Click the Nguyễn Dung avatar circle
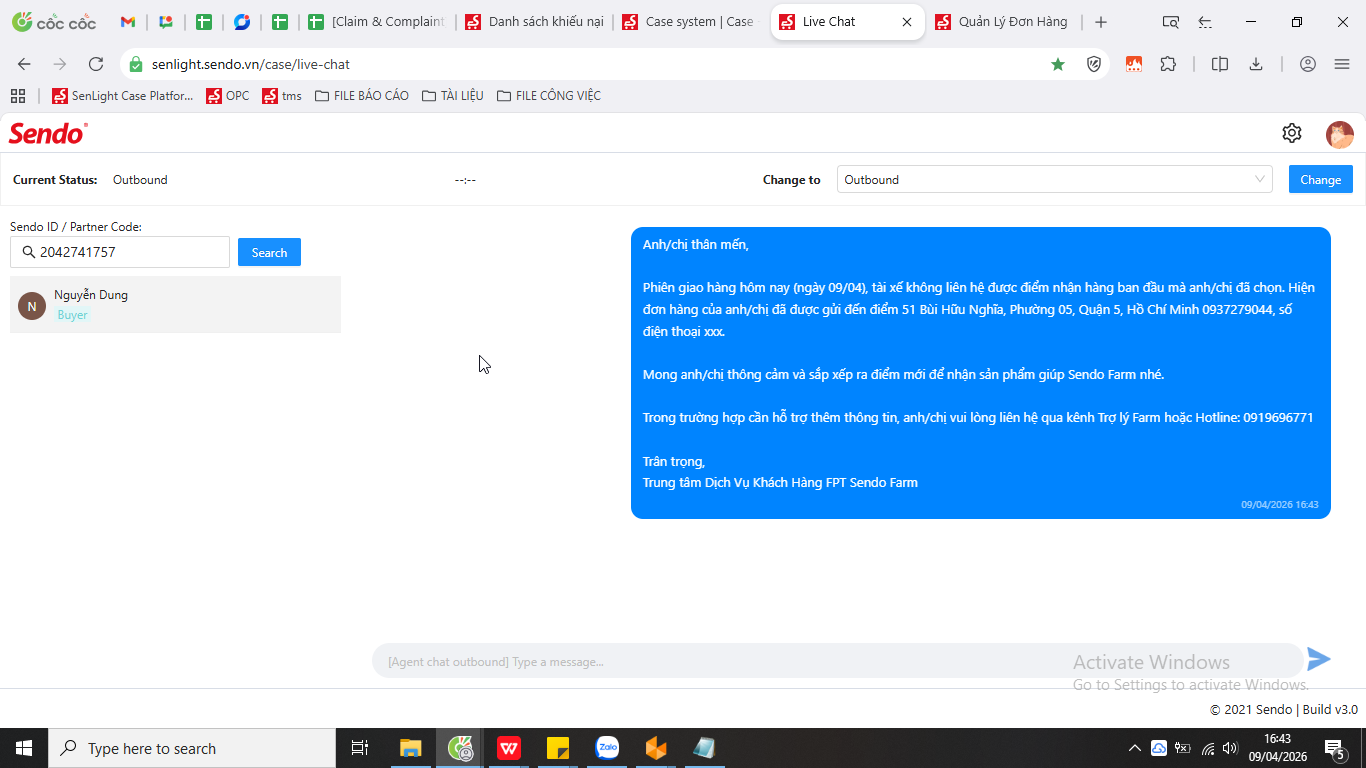This screenshot has height=768, width=1366. coord(32,306)
